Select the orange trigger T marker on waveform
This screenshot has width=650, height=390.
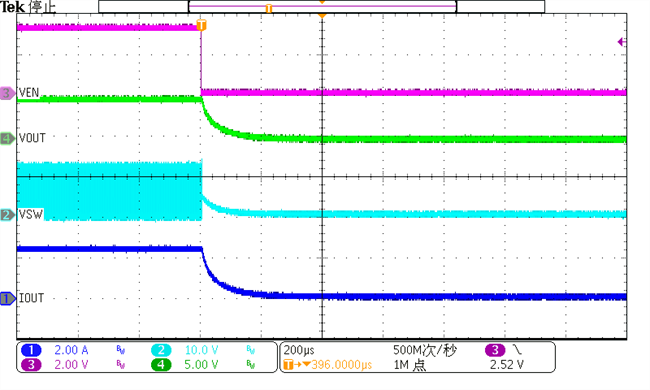tap(201, 25)
